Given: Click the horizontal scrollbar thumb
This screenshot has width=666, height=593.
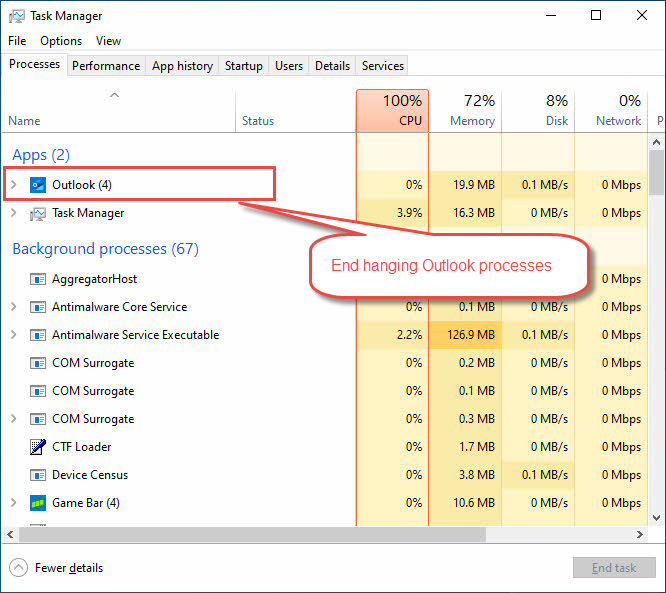Looking at the screenshot, I should (x=252, y=534).
